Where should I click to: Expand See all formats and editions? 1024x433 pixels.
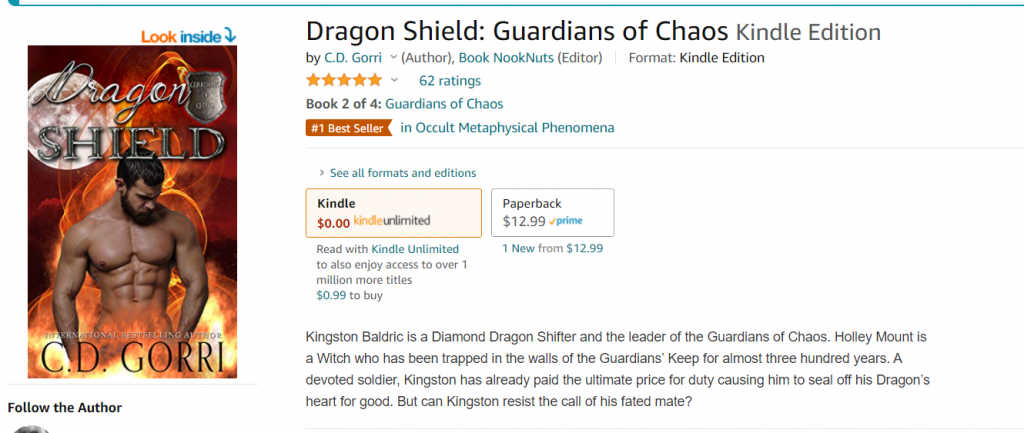point(397,173)
